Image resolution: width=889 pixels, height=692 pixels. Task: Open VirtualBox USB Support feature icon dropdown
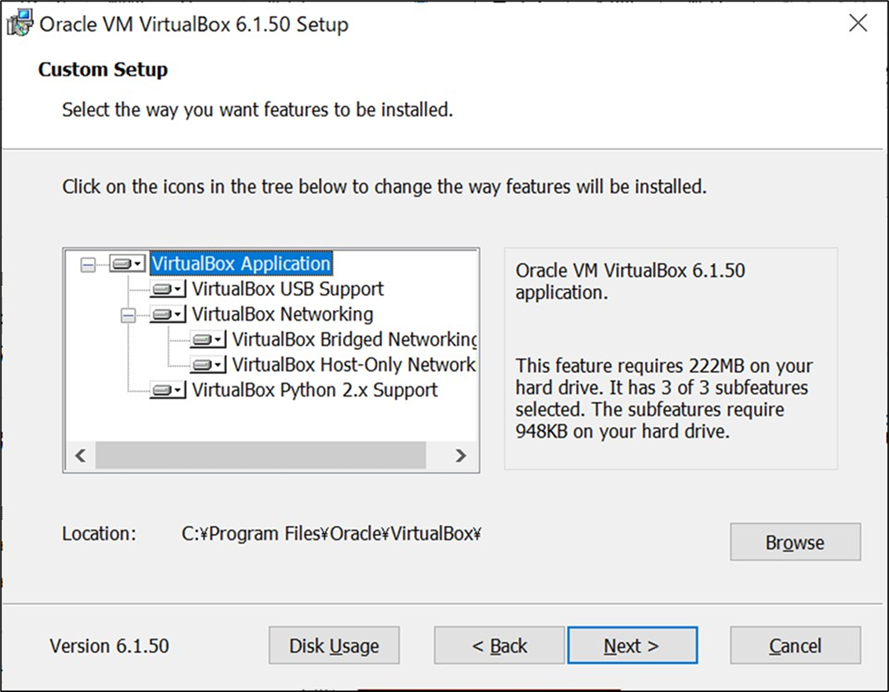click(x=168, y=289)
